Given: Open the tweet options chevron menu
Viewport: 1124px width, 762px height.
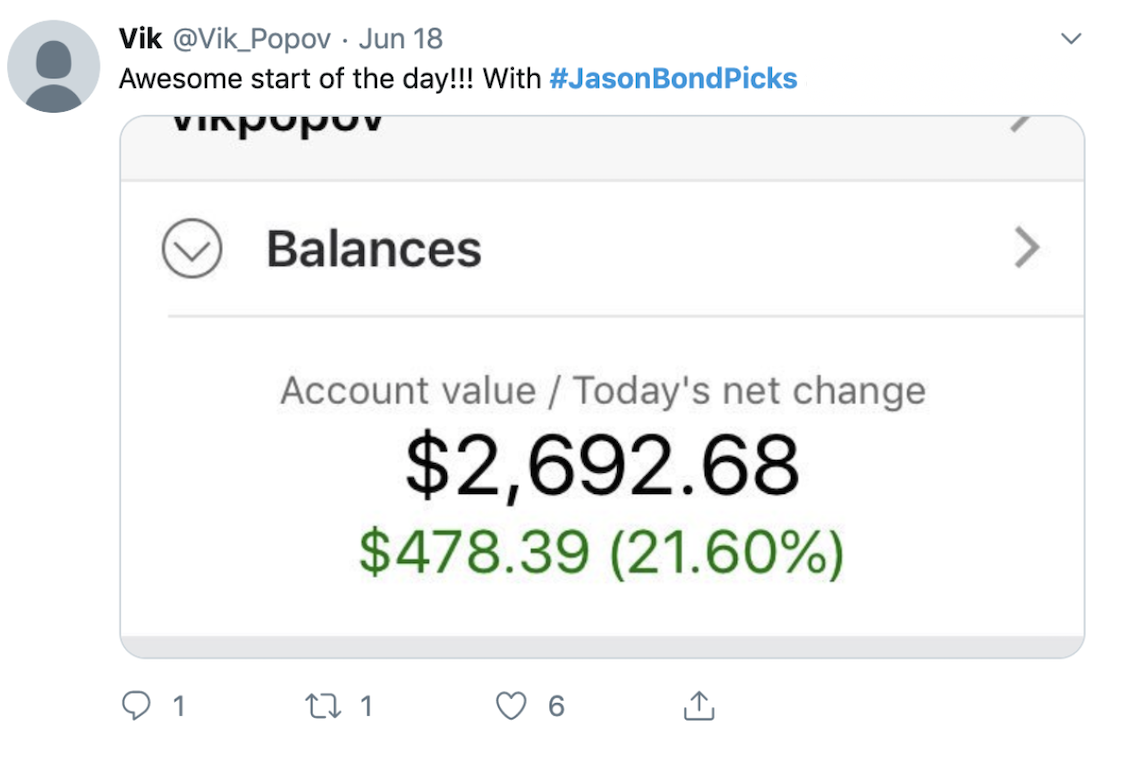Looking at the screenshot, I should [1070, 39].
